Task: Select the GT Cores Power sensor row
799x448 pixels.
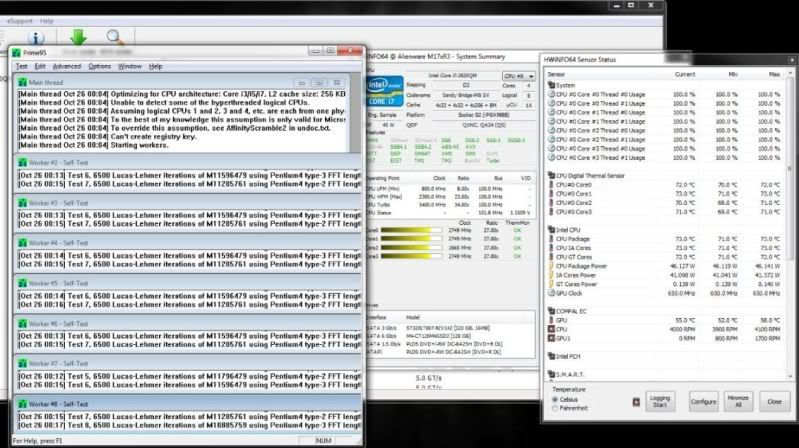Action: click(x=665, y=284)
